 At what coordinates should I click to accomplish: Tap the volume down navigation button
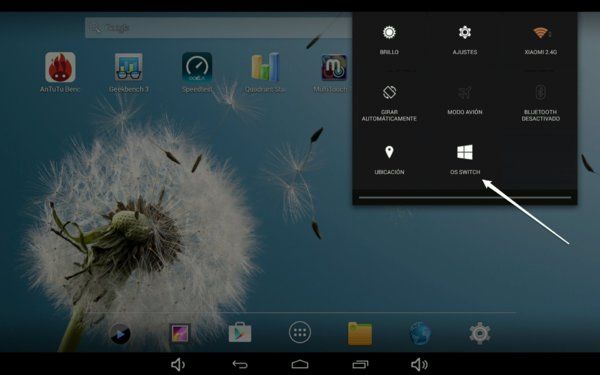pyautogui.click(x=178, y=364)
